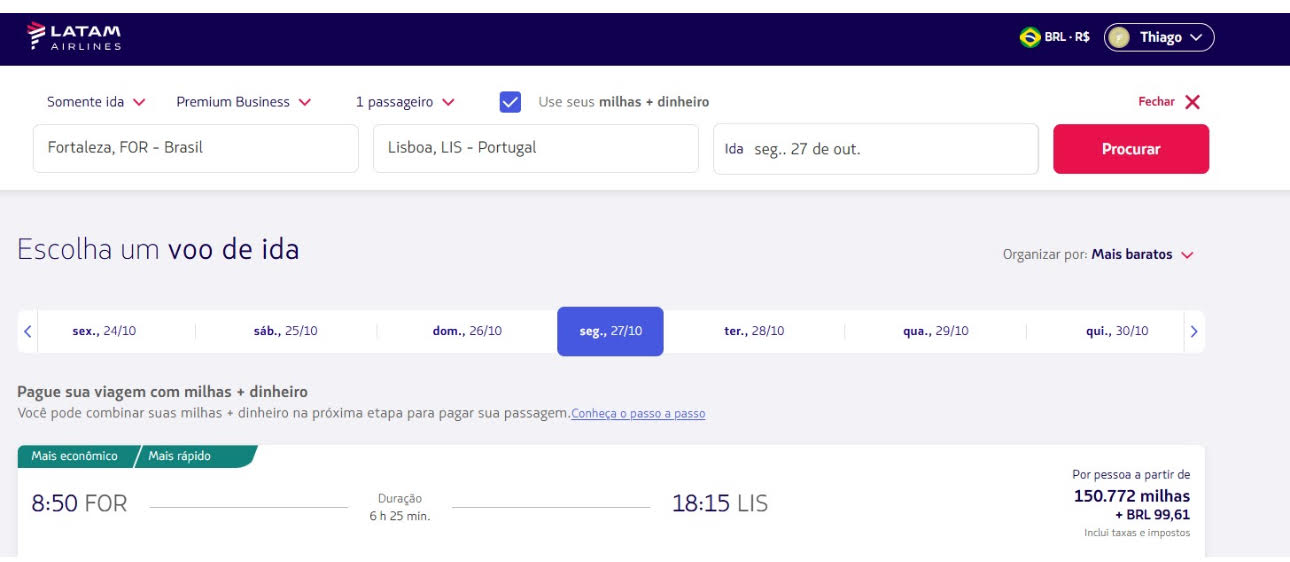
Task: Select the ter., 28/10 date tab
Action: pos(754,331)
